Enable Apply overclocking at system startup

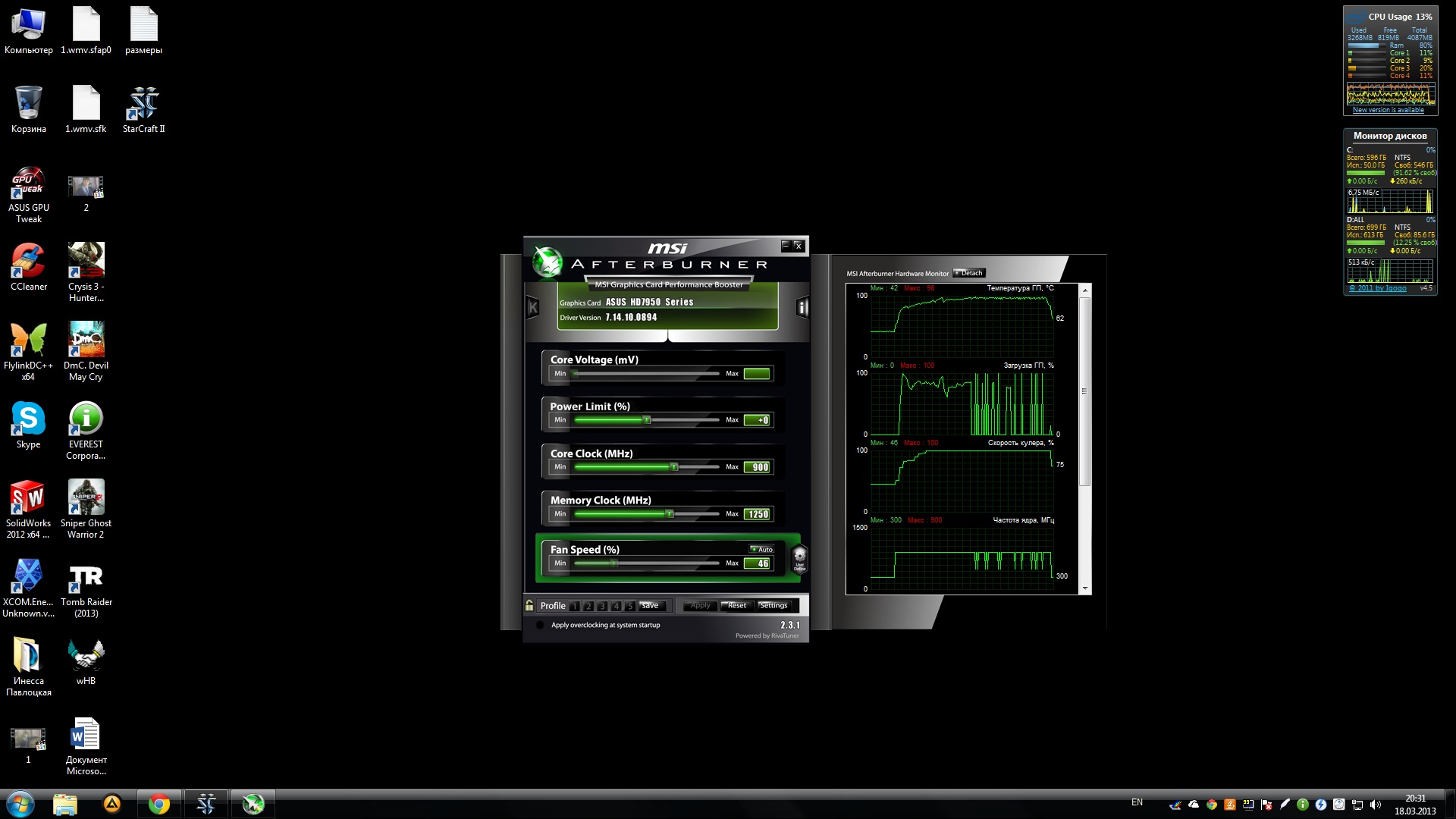(540, 626)
